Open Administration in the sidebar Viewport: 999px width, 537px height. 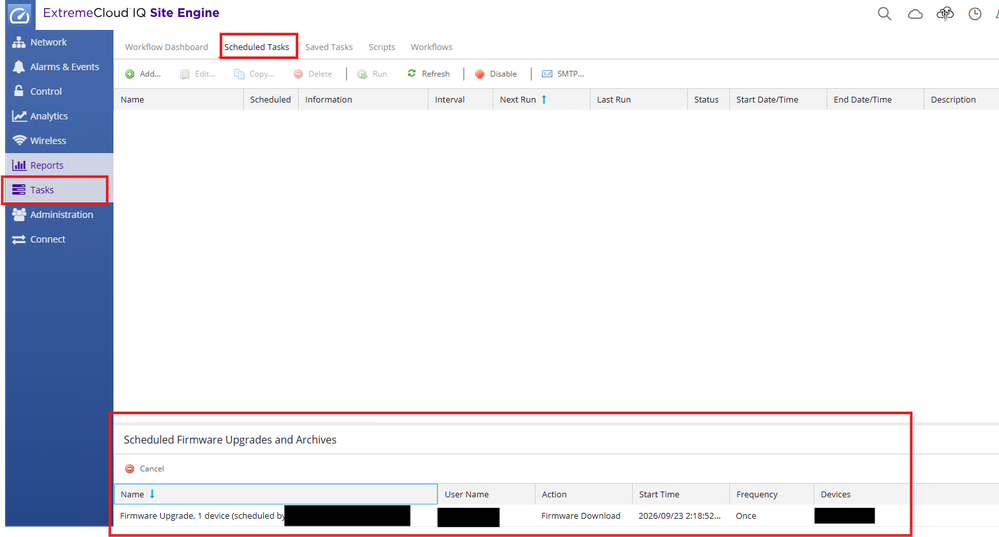(x=59, y=215)
